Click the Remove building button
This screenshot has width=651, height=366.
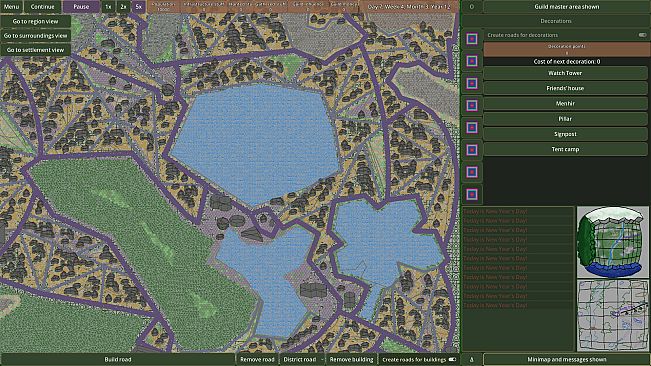tap(351, 359)
